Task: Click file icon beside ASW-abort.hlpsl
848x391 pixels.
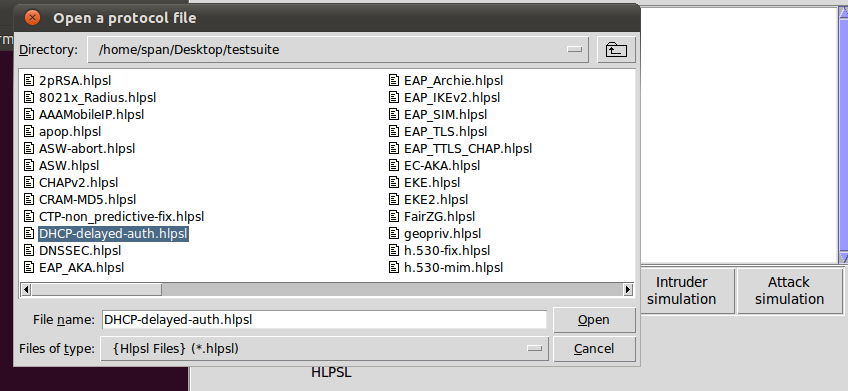Action: point(29,149)
